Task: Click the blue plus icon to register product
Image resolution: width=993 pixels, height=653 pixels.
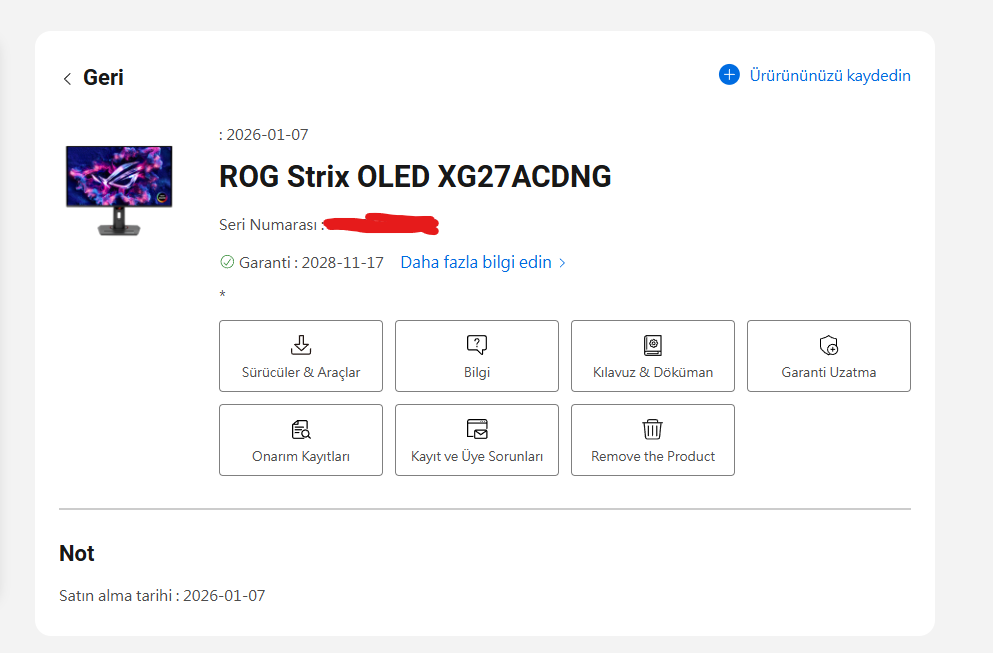Action: coord(729,75)
